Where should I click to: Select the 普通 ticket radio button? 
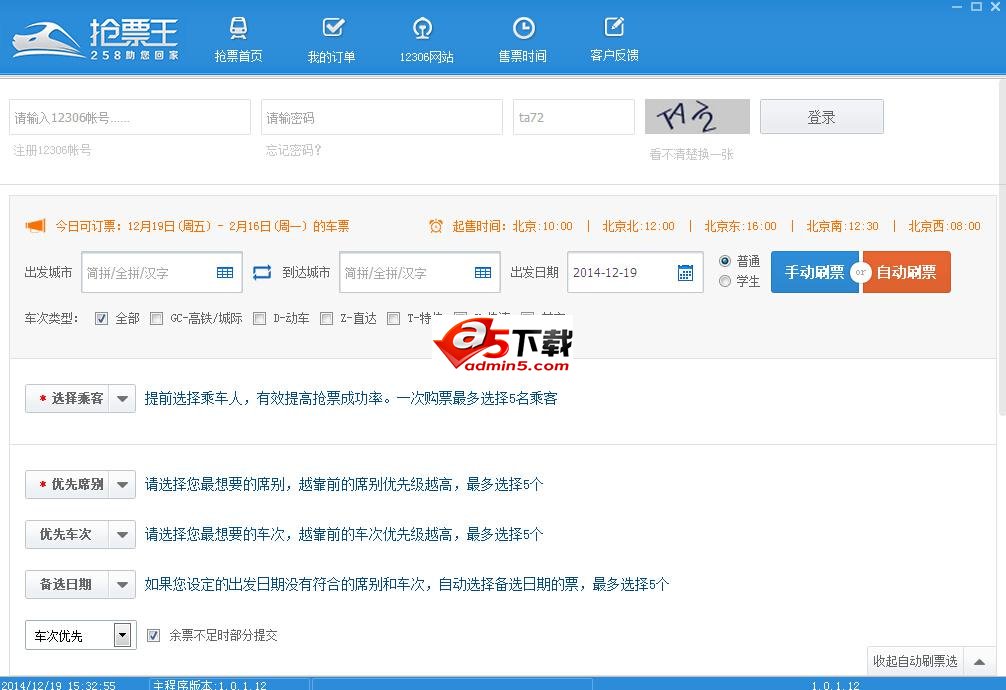point(725,261)
